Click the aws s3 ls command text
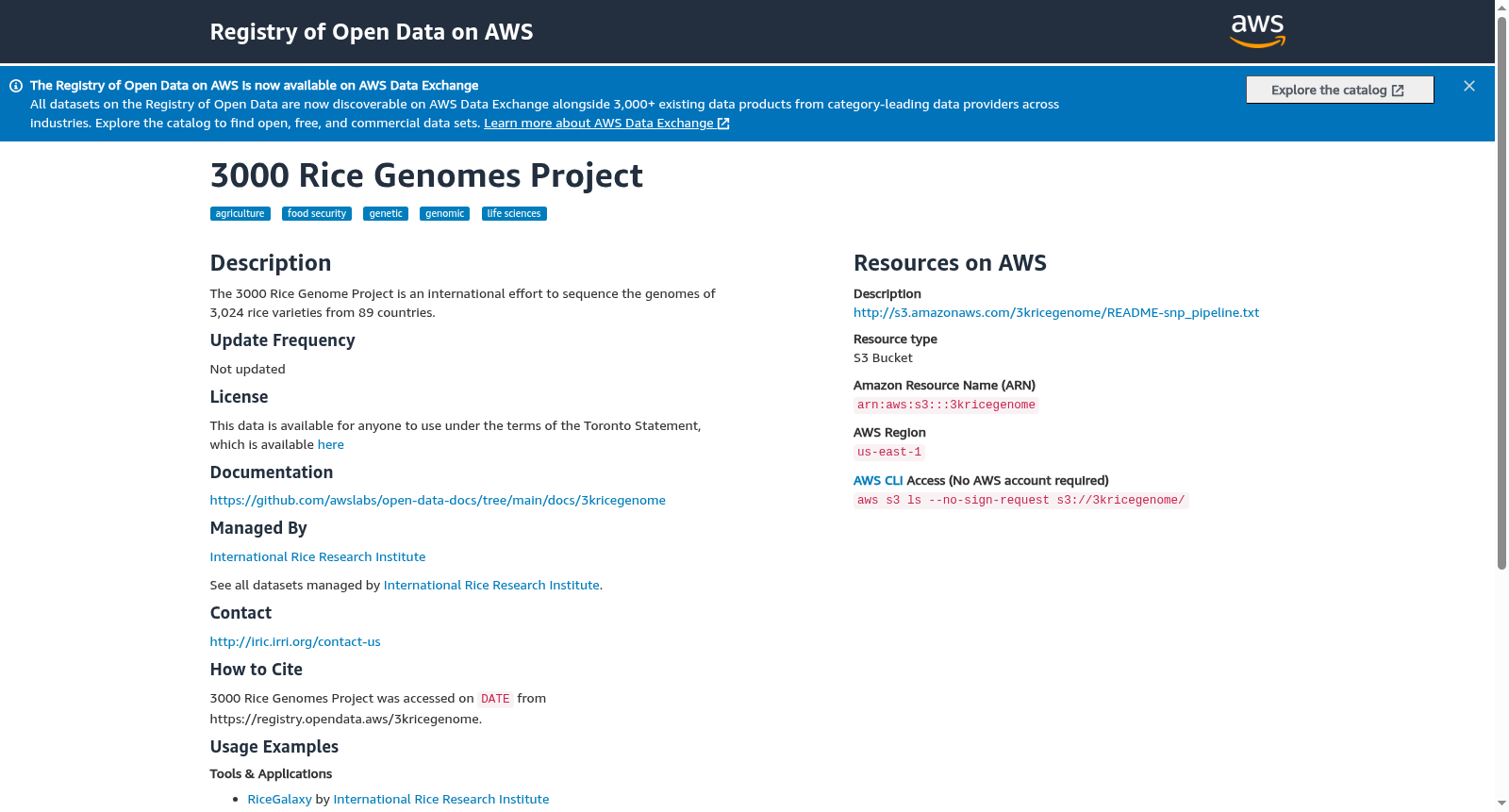The image size is (1509, 812). click(x=1020, y=501)
